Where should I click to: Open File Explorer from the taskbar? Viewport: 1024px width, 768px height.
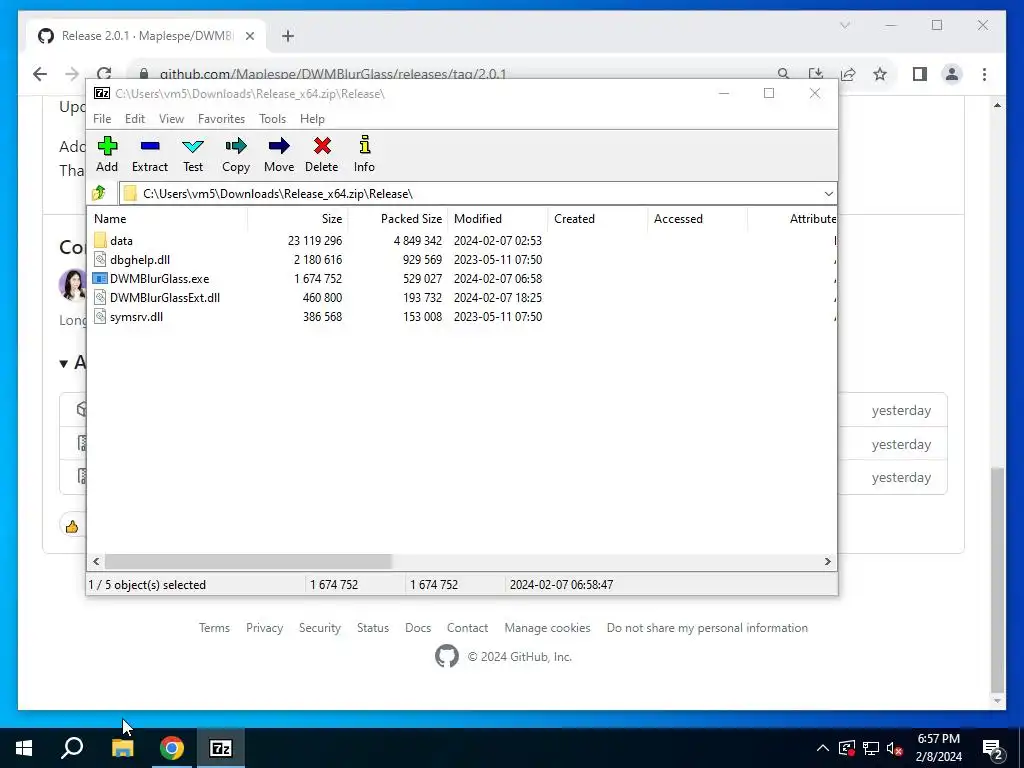(123, 748)
